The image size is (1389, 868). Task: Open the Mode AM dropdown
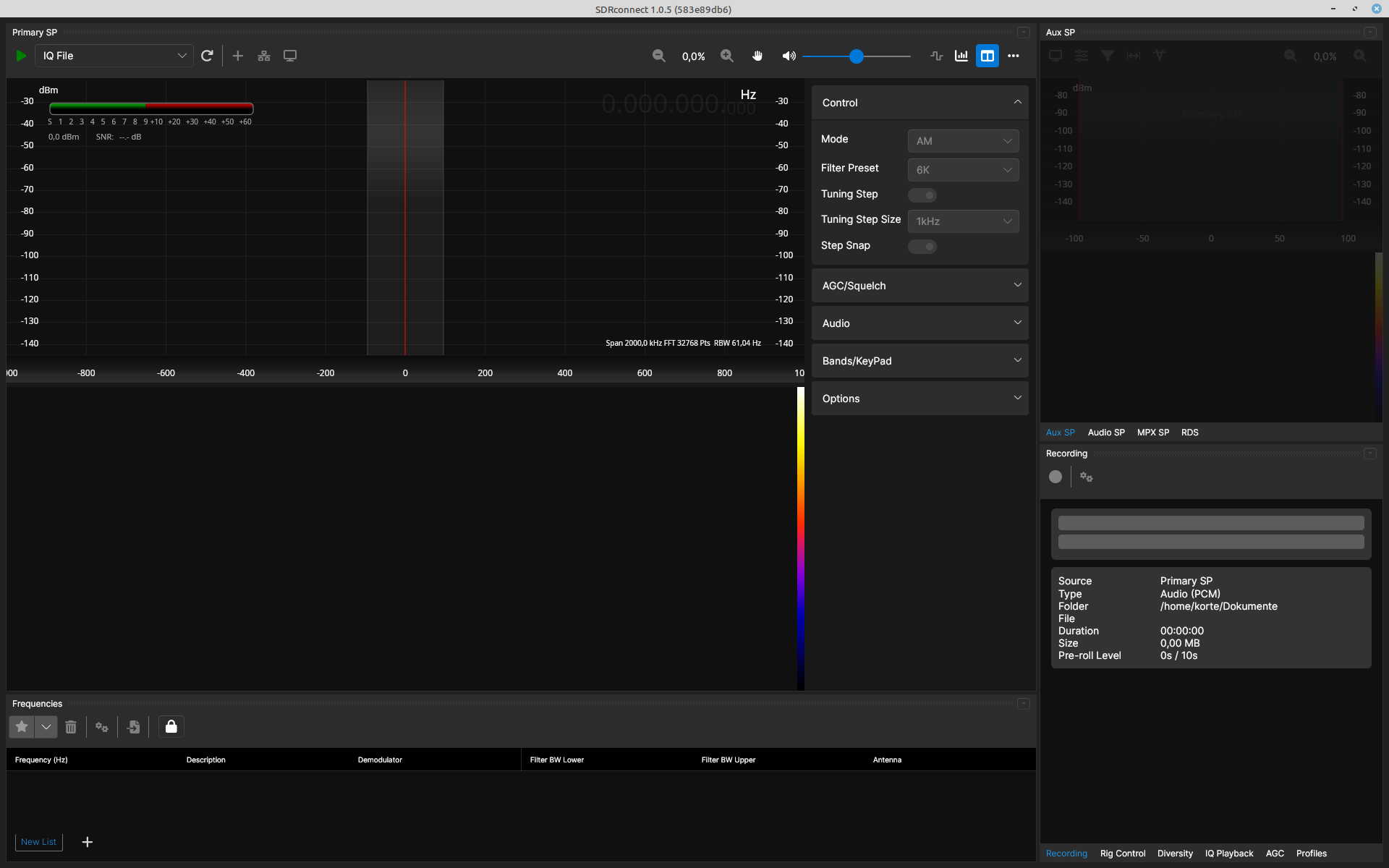[x=963, y=141]
